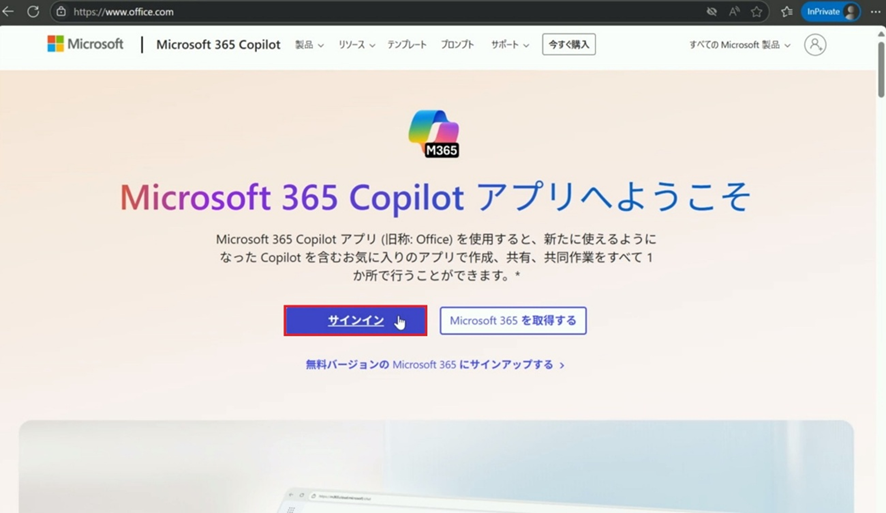Click the サインイン button

coord(356,321)
